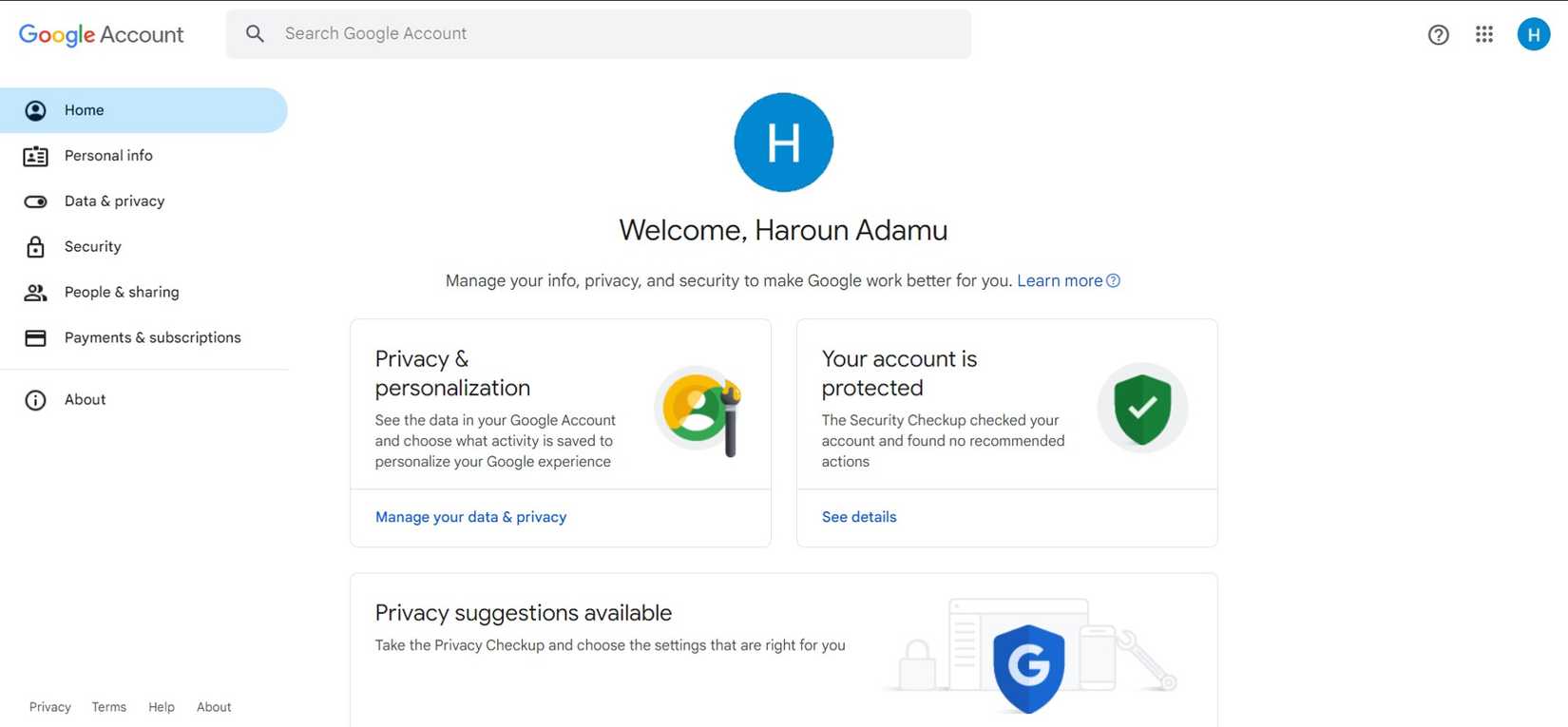Click the Your account is protected heading
Screen dimensions: 1568x727
[899, 373]
